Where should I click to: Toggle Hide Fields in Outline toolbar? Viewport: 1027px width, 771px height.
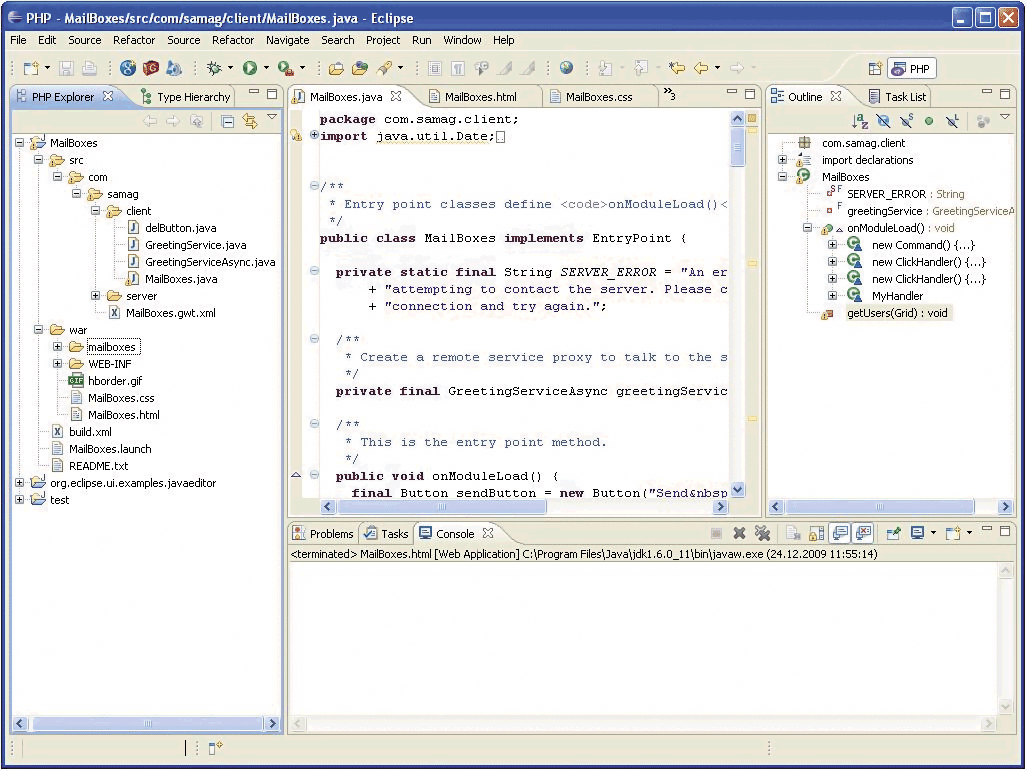click(x=883, y=121)
